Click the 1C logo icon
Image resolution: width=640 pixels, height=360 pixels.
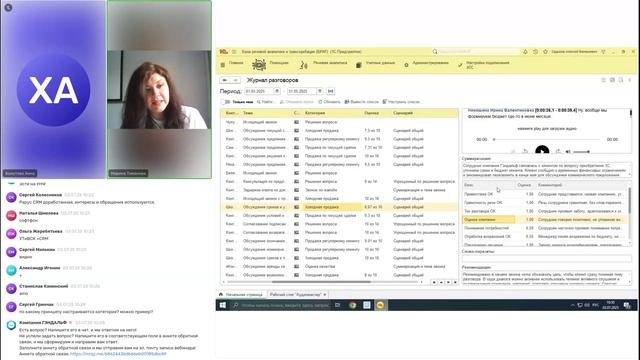(x=223, y=51)
